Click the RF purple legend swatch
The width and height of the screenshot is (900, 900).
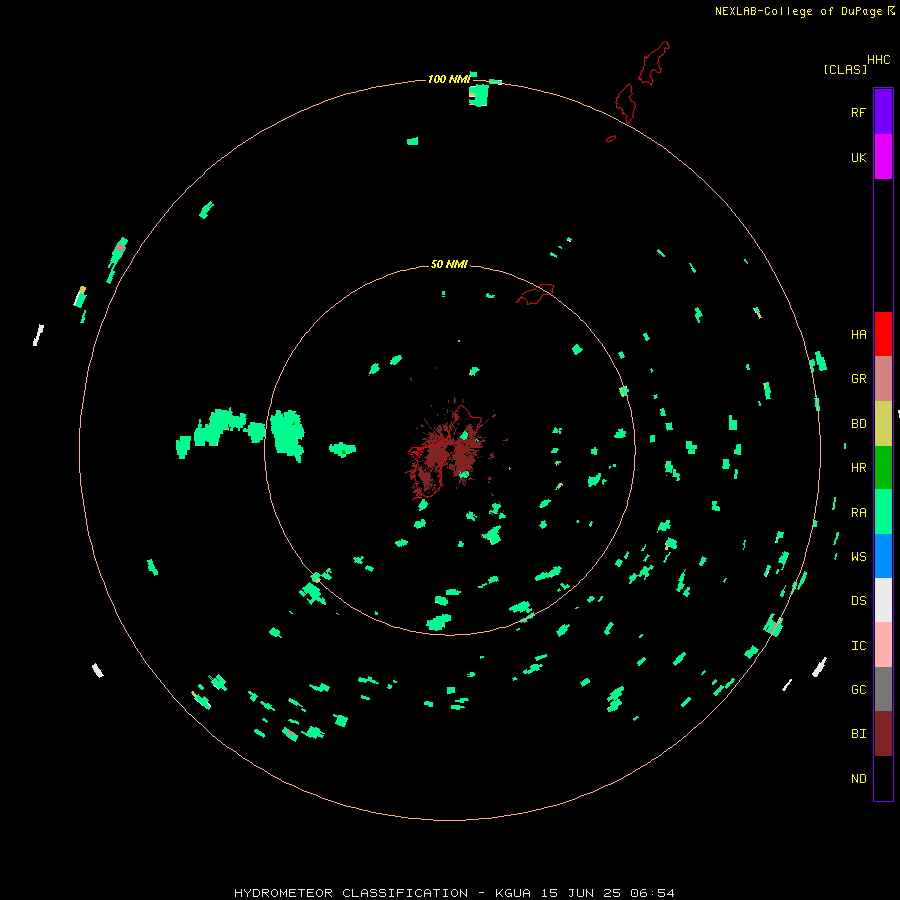pos(883,112)
